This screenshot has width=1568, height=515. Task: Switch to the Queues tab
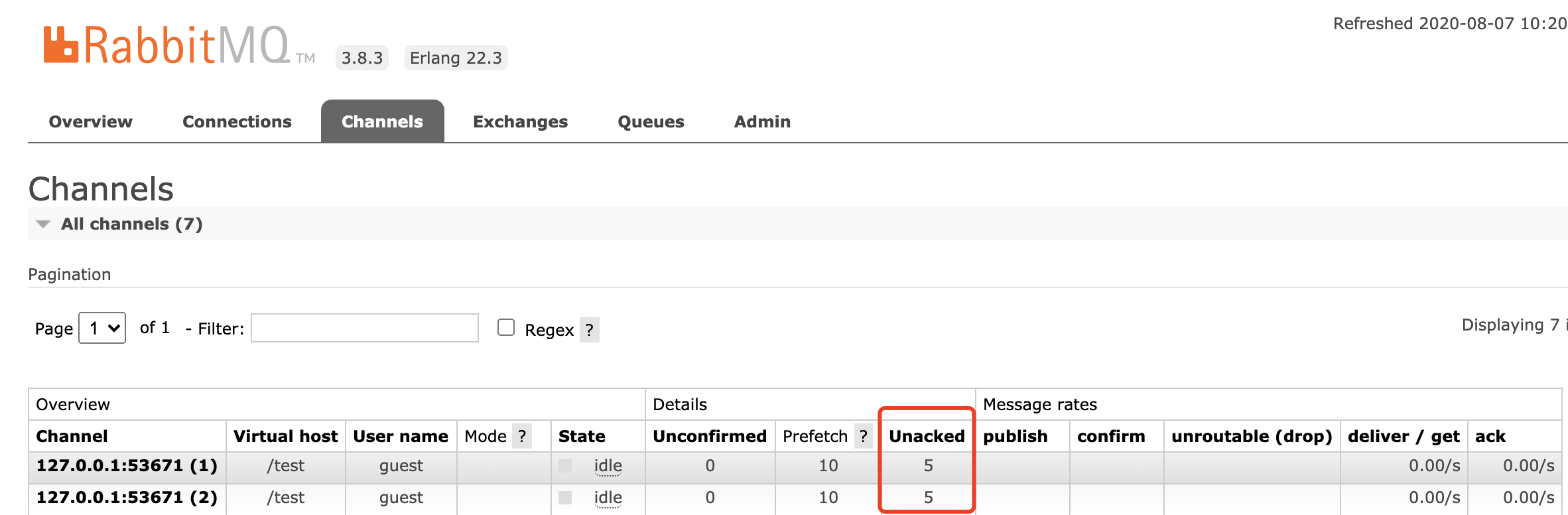(651, 121)
